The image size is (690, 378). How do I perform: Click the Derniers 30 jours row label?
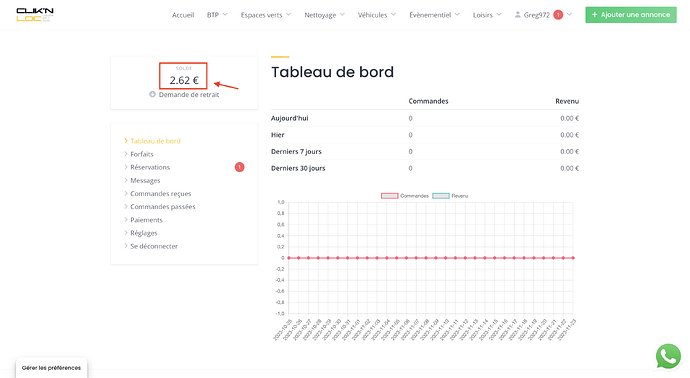[x=298, y=169]
